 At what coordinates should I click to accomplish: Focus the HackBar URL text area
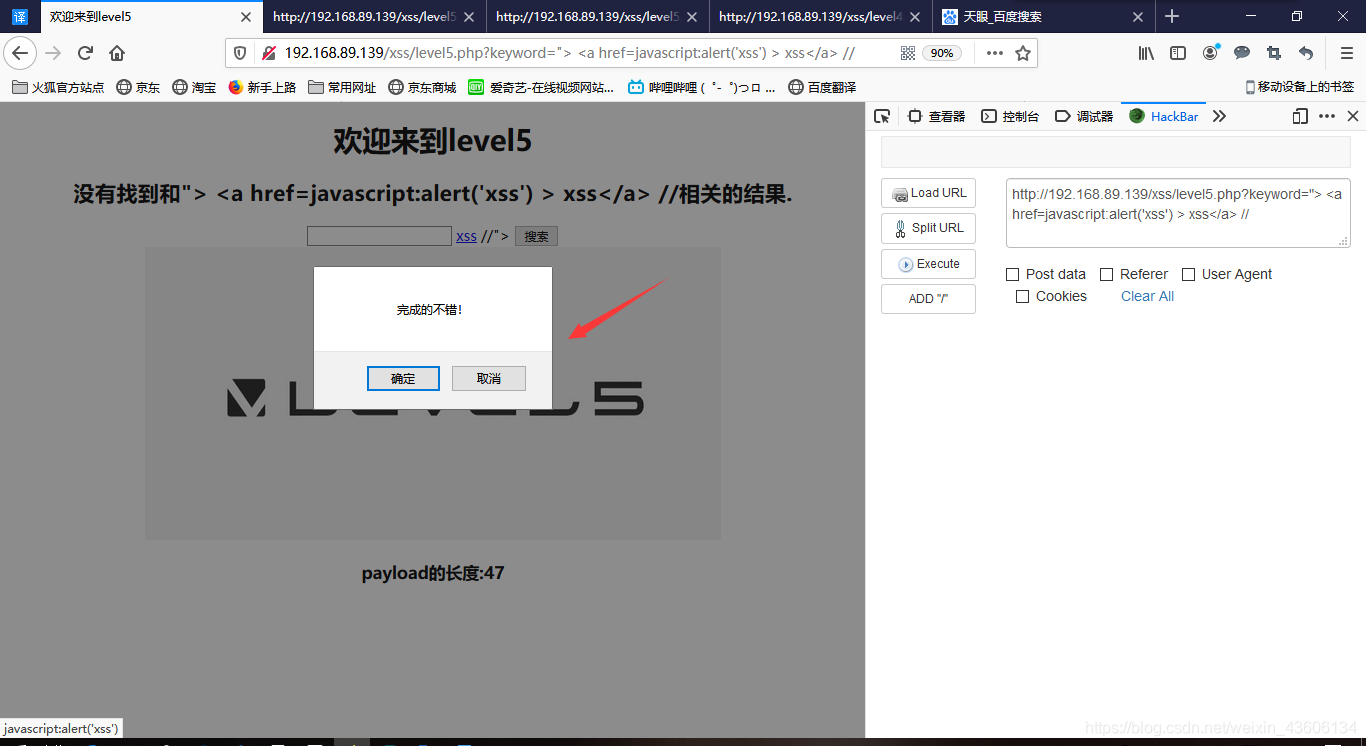tap(1178, 213)
